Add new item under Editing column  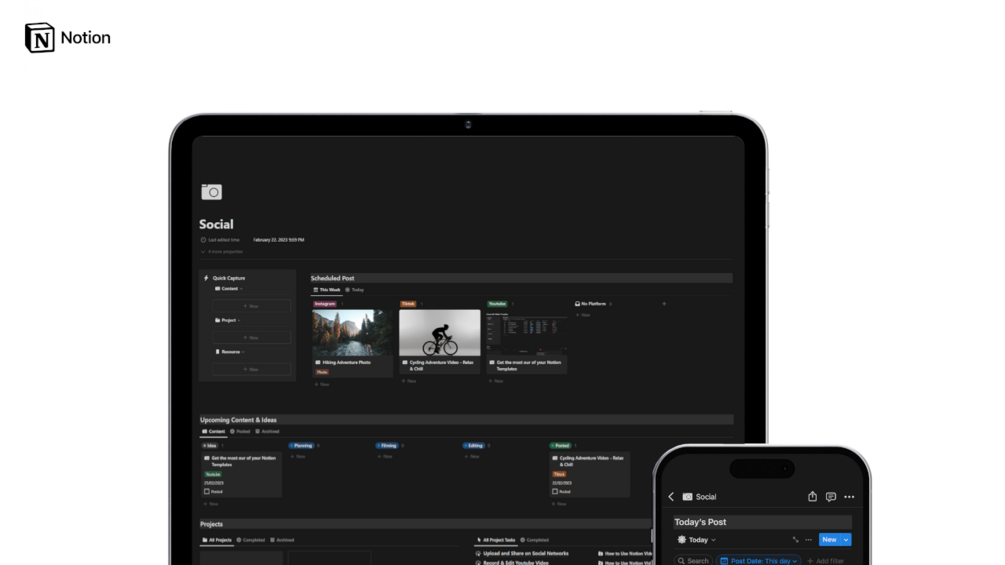471,457
